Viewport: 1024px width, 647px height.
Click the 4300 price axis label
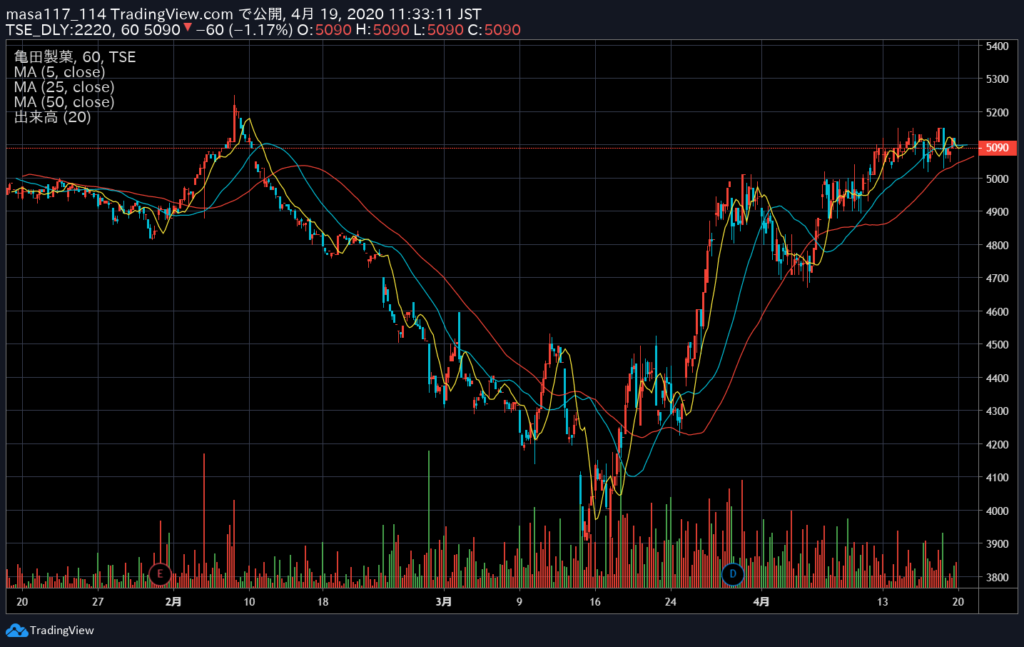(997, 411)
